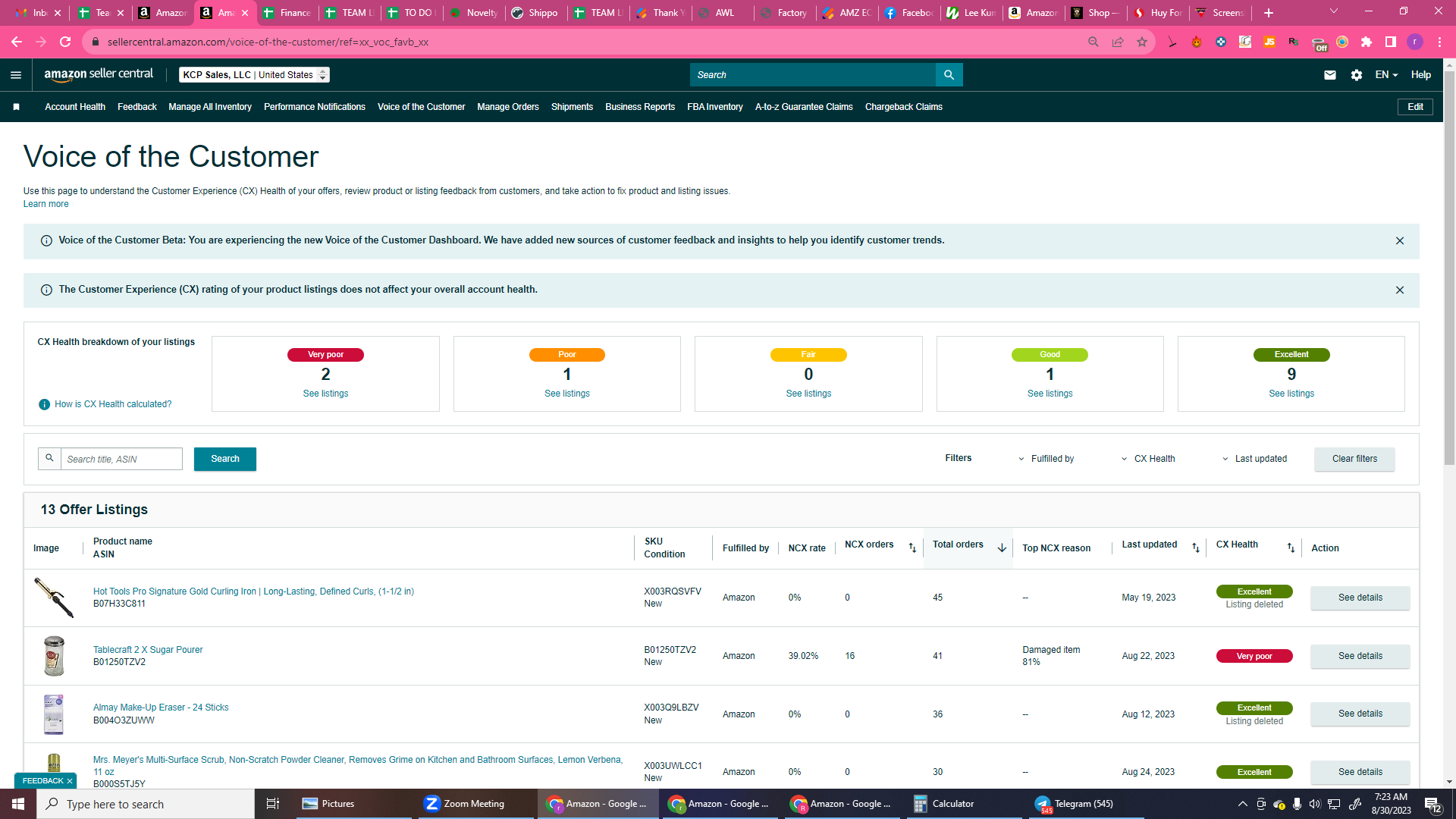Dismiss the CX rating account health banner
The height and width of the screenshot is (819, 1456).
coord(1400,290)
